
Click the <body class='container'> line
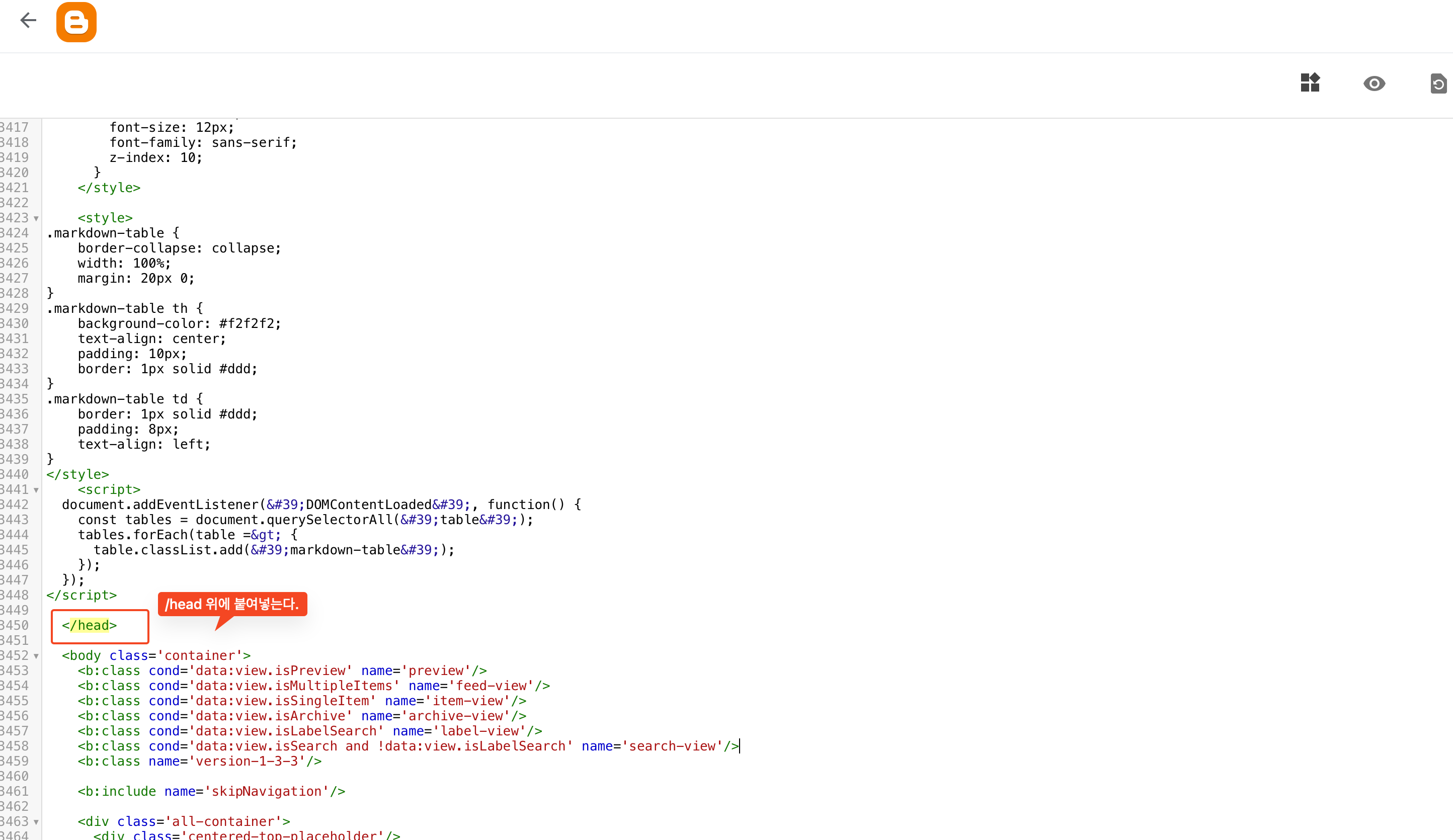[x=156, y=655]
